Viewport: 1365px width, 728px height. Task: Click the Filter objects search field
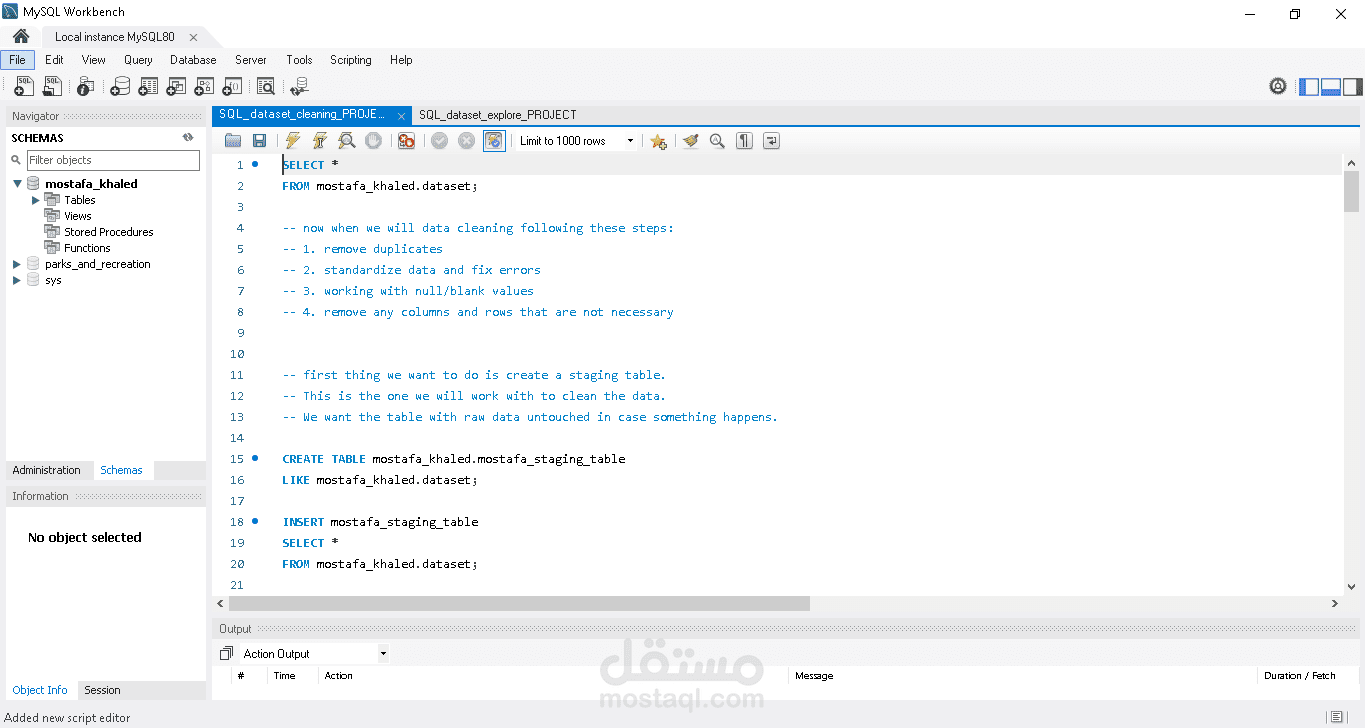coord(113,160)
